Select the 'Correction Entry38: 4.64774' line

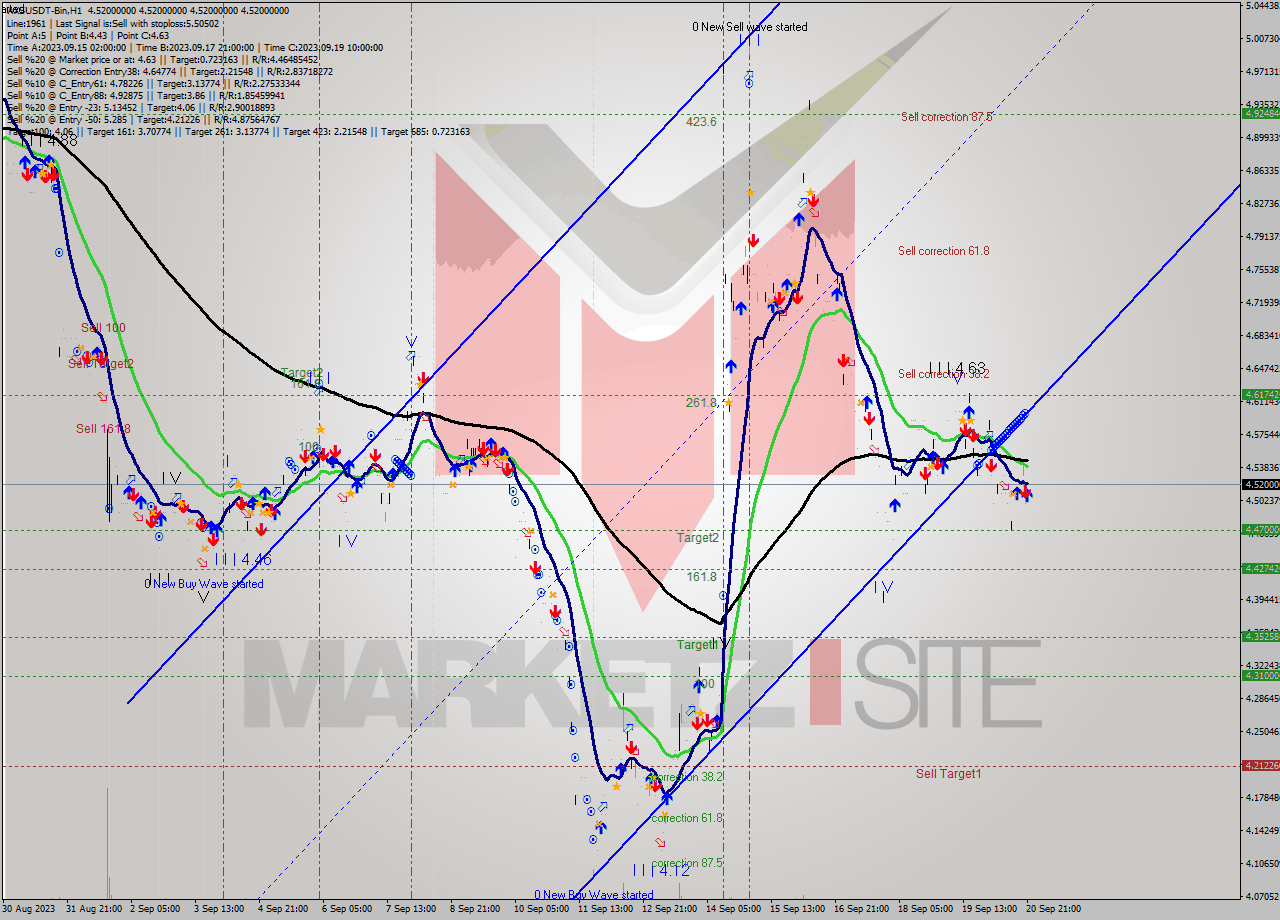point(169,71)
